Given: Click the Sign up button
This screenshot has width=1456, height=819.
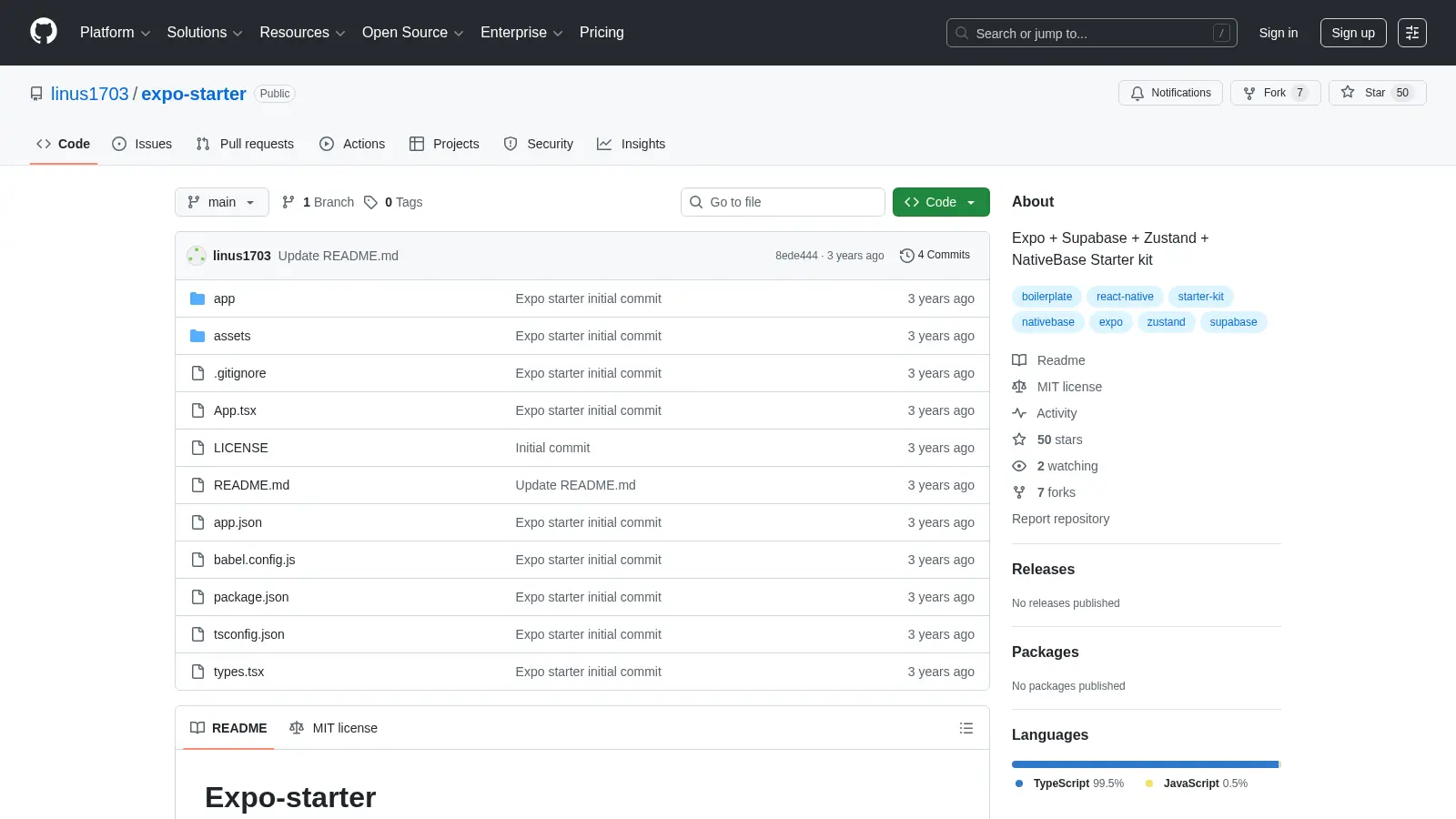Looking at the screenshot, I should pos(1353,33).
